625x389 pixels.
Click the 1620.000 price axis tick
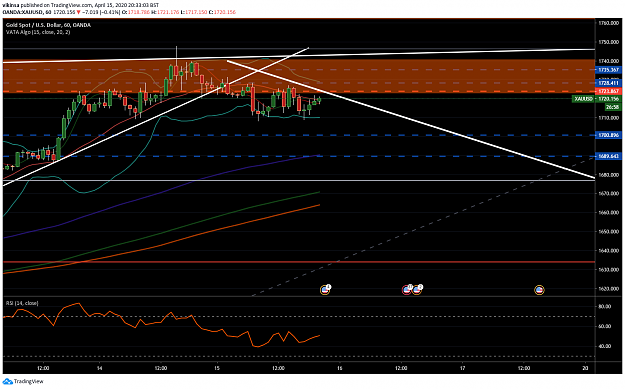pos(608,289)
